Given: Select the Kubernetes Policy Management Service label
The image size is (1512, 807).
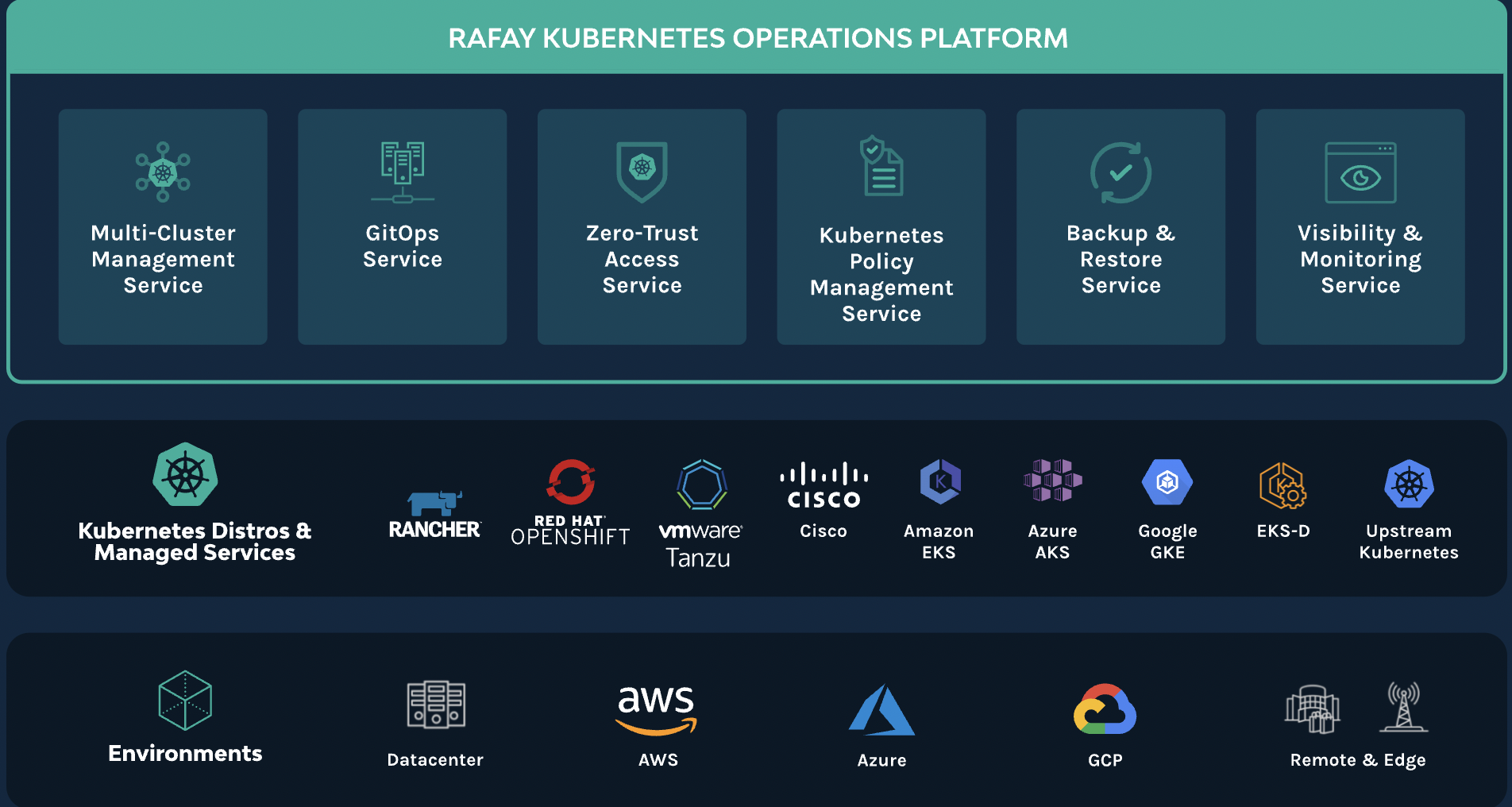Looking at the screenshot, I should (881, 274).
